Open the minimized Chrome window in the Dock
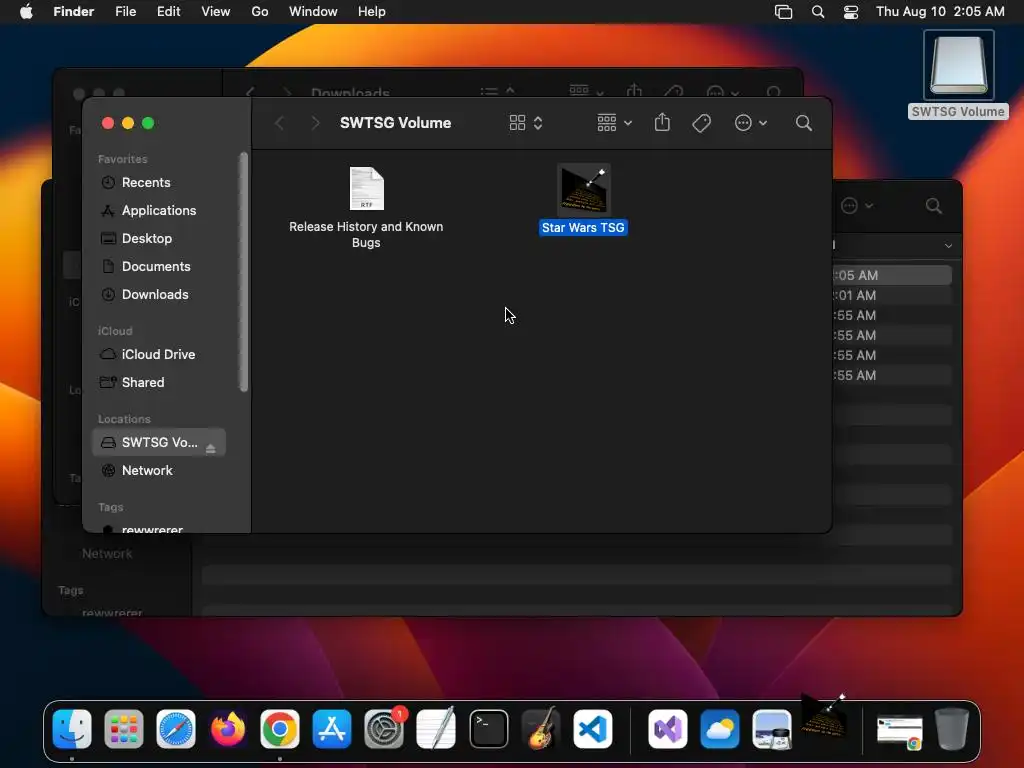The height and width of the screenshot is (768, 1024). [x=900, y=732]
